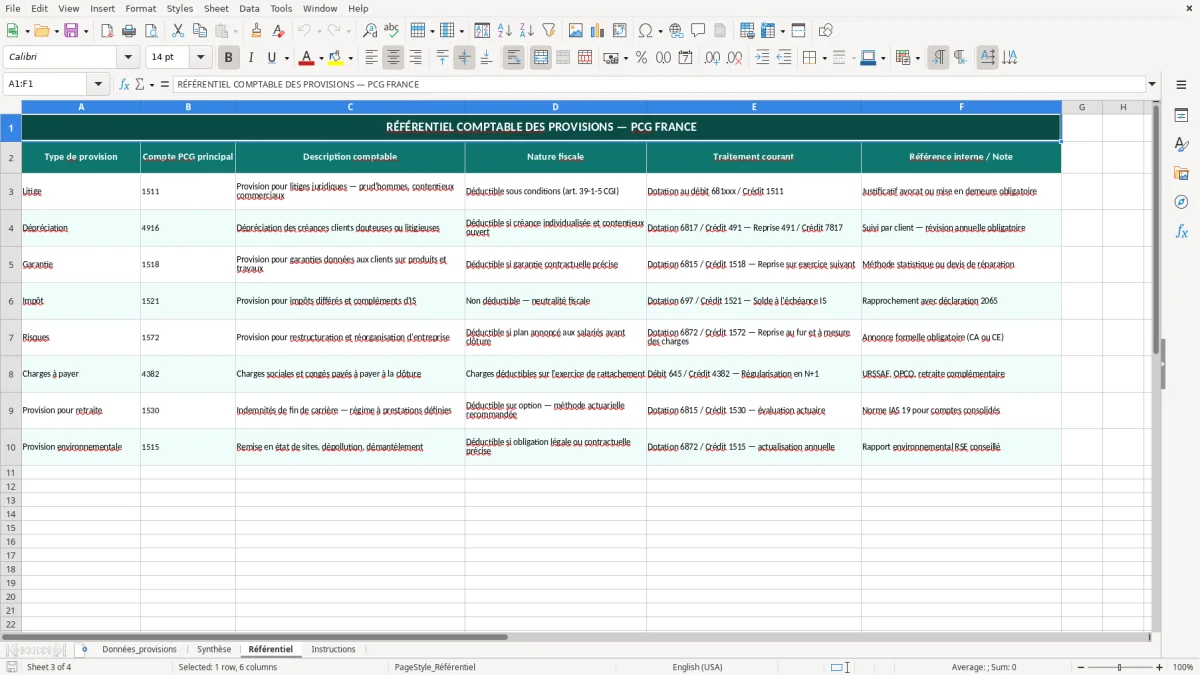The width and height of the screenshot is (1200, 675).
Task: Open Print Preview from the toolbar
Action: 151,31
